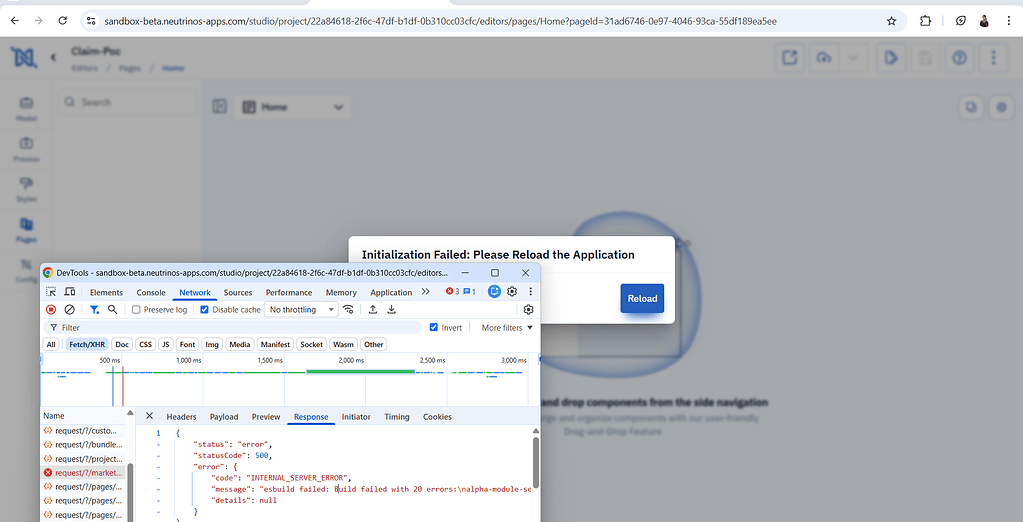Select the Img request type filter
This screenshot has width=1023, height=522.
[212, 345]
